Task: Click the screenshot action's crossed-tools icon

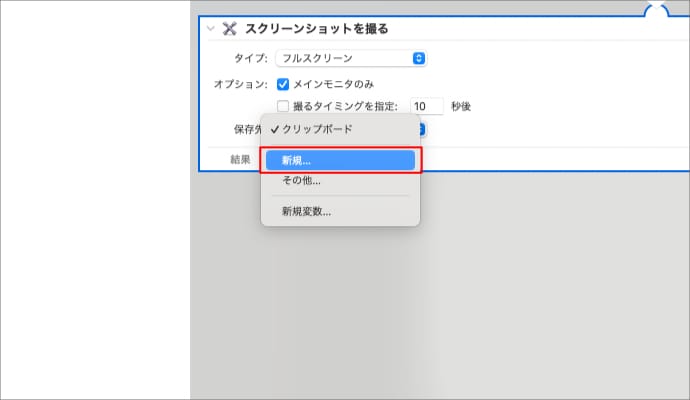Action: coord(229,29)
